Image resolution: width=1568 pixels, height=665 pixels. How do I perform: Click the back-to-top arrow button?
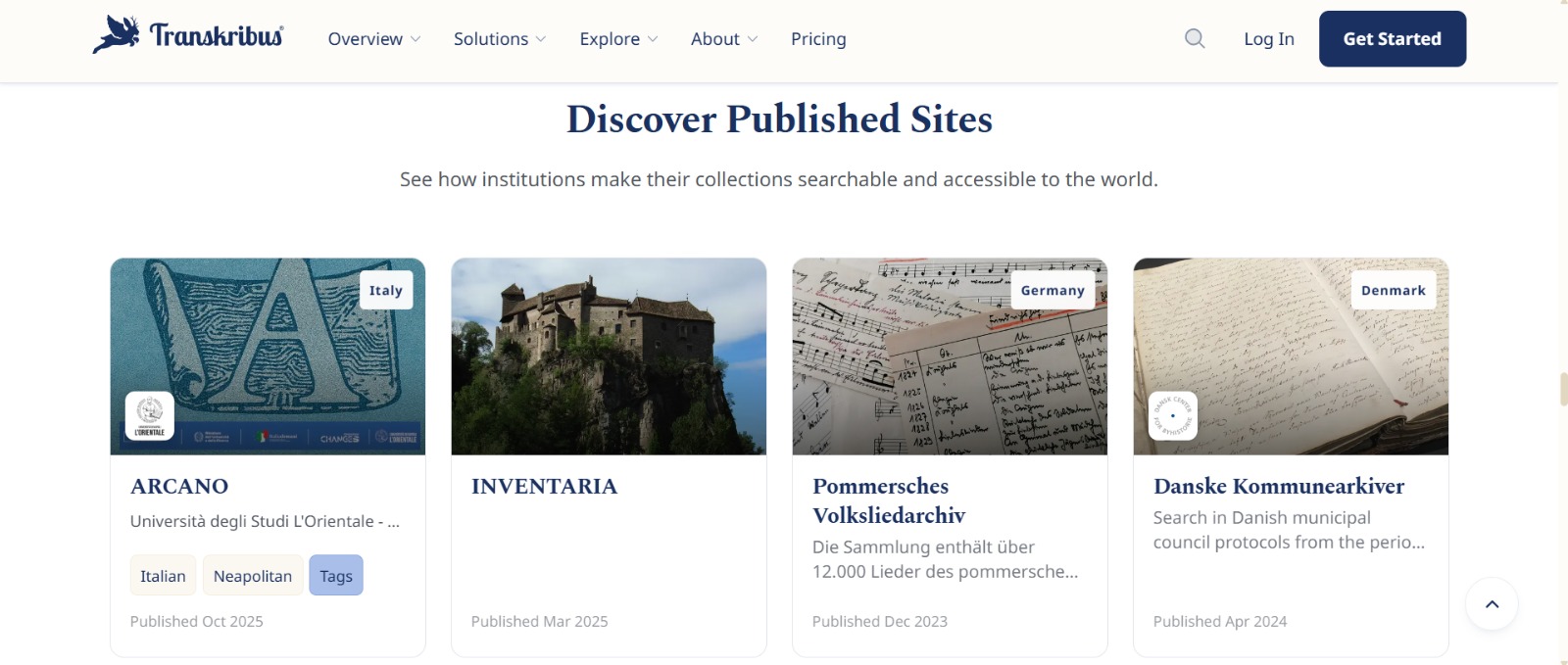pyautogui.click(x=1492, y=604)
